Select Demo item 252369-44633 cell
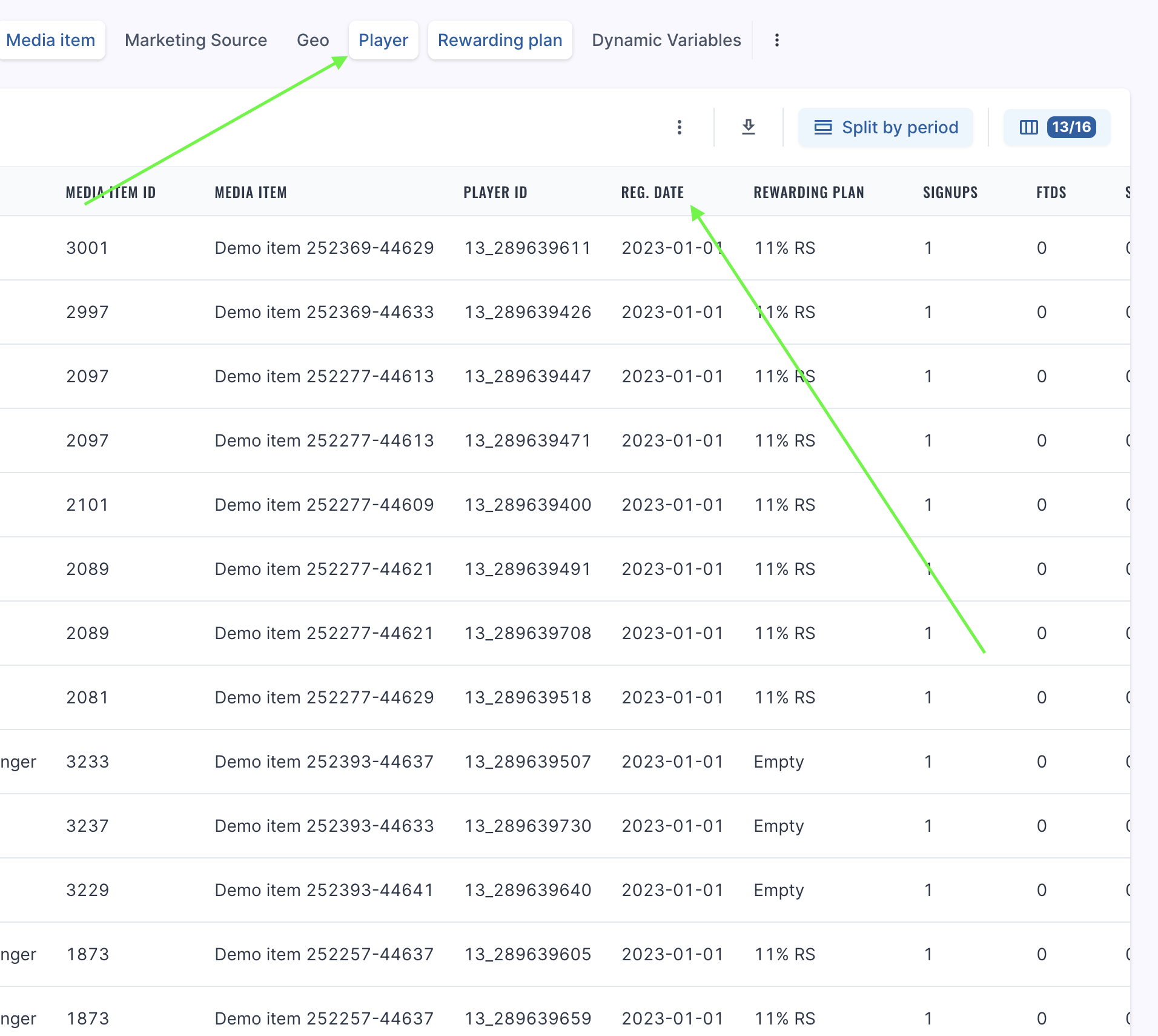Image resolution: width=1158 pixels, height=1036 pixels. pos(324,312)
